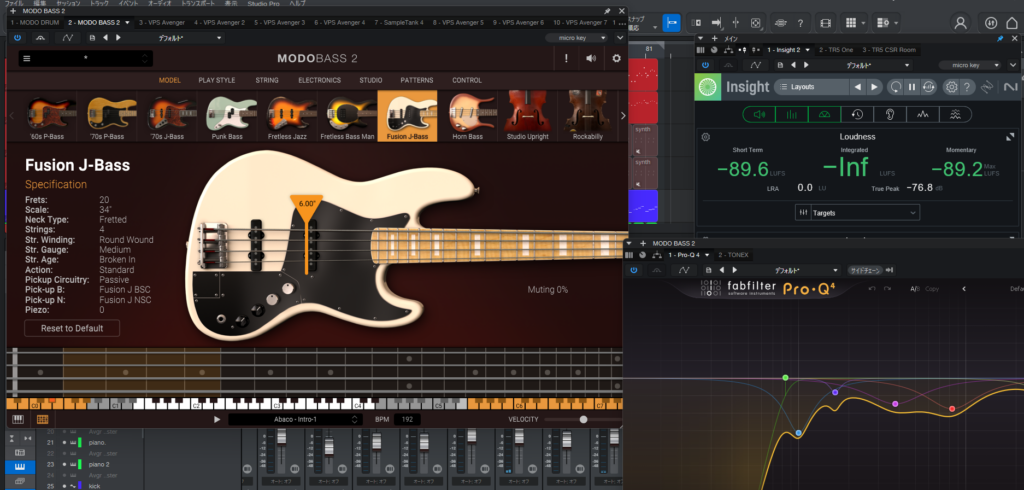The height and width of the screenshot is (490, 1024).
Task: Open MODO BASS 2 settings gear
Action: [616, 58]
